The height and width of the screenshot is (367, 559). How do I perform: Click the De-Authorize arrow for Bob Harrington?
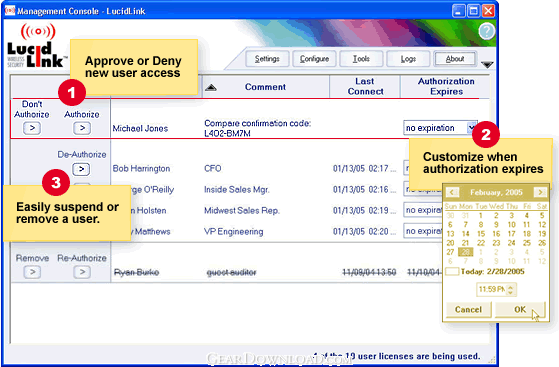(81, 169)
